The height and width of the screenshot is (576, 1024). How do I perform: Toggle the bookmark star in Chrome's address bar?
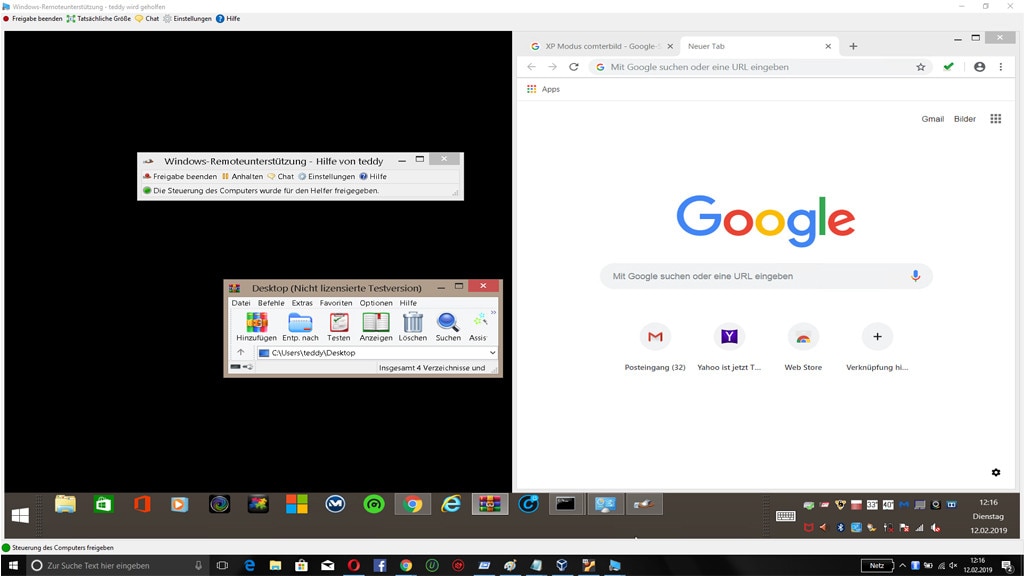pyautogui.click(x=920, y=67)
